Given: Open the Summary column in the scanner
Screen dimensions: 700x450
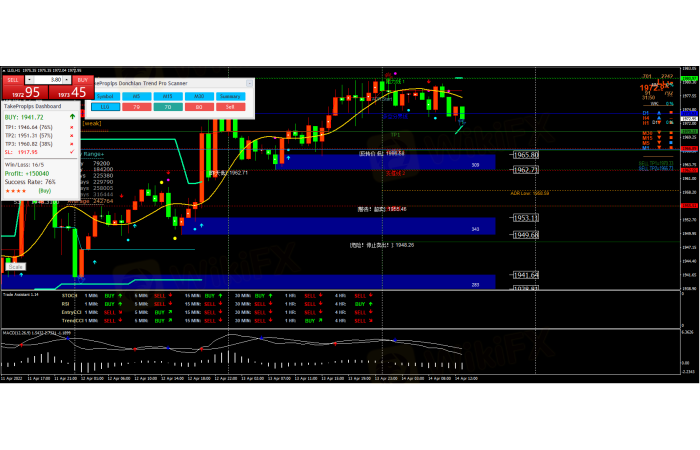Looking at the screenshot, I should coord(229,95).
